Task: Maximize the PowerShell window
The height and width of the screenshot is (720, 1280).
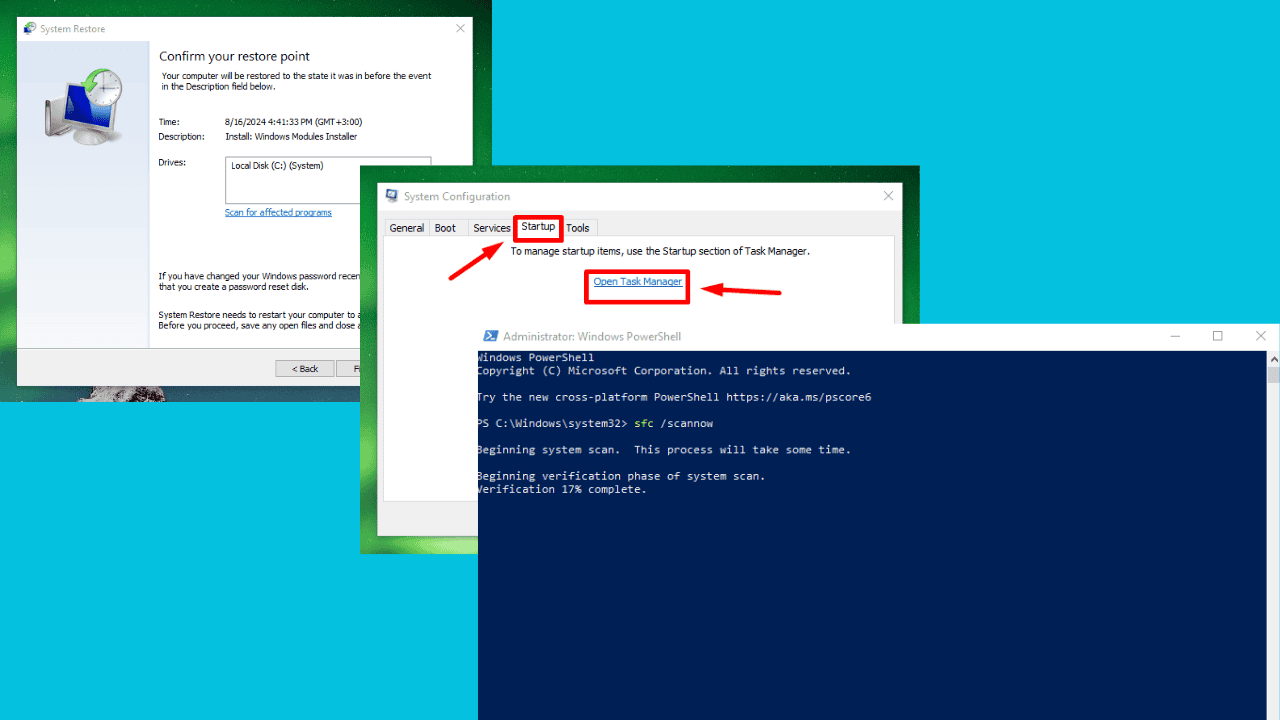Action: [1218, 336]
